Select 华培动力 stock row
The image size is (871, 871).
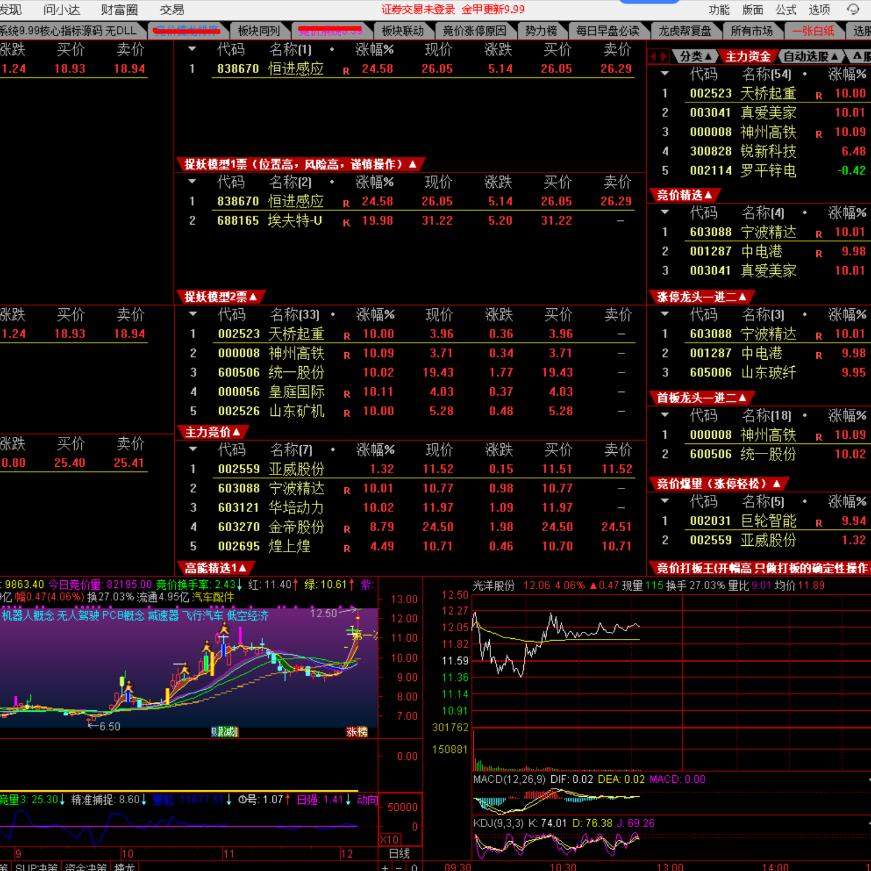411,507
